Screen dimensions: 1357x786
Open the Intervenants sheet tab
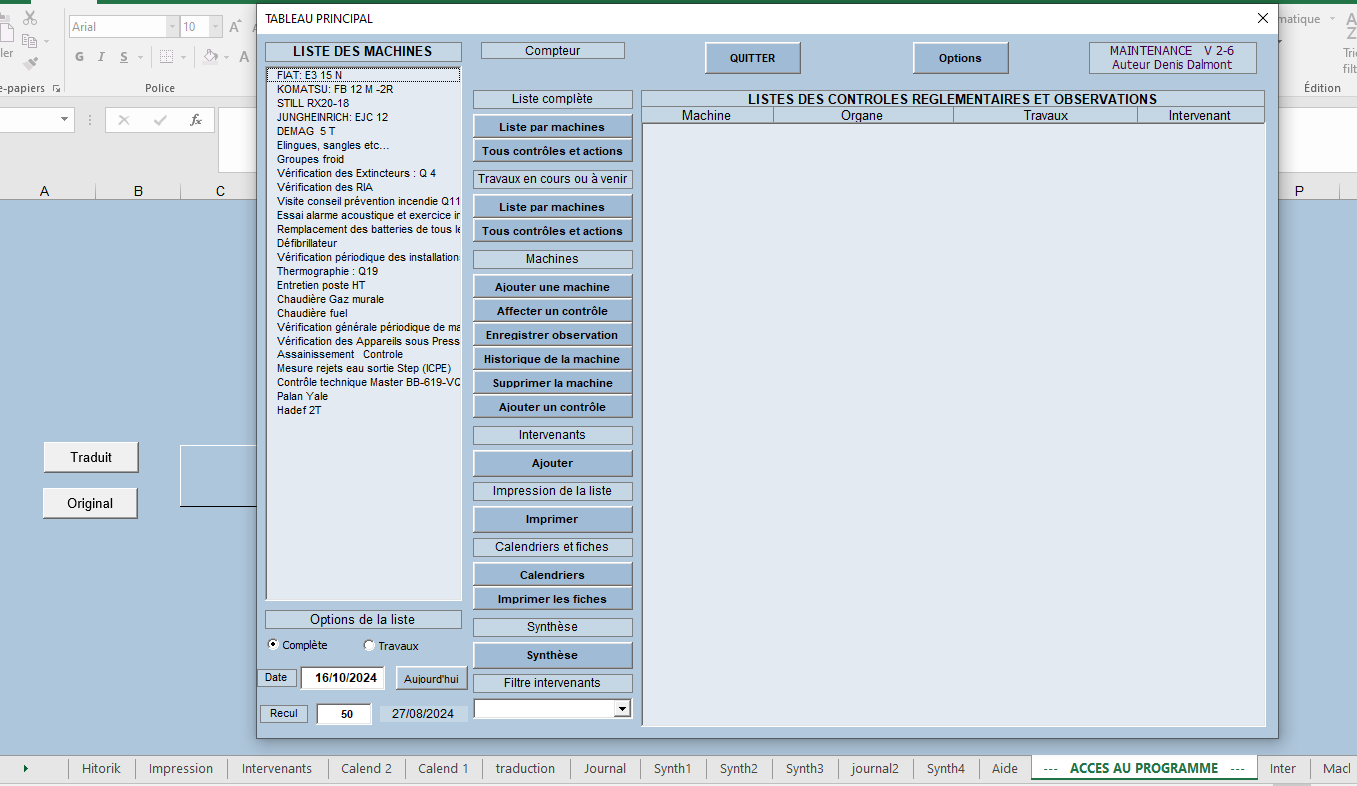[x=277, y=768]
